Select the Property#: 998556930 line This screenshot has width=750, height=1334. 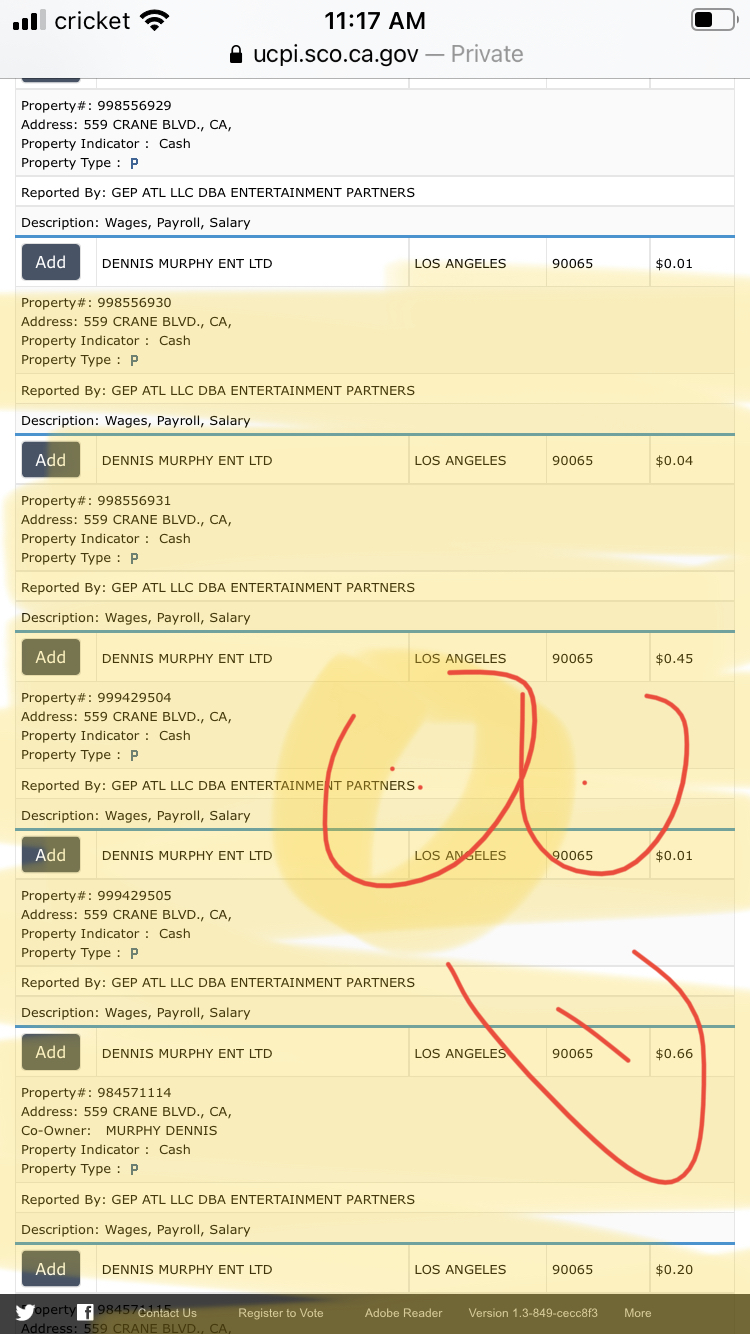click(x=96, y=302)
